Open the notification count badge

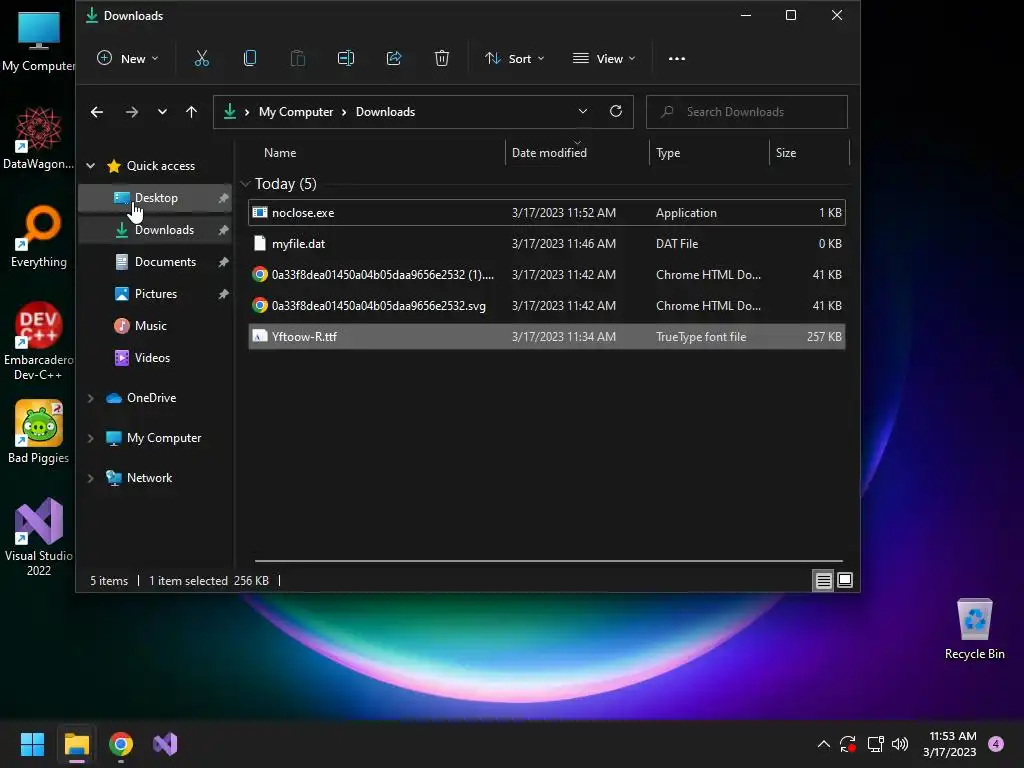[996, 744]
